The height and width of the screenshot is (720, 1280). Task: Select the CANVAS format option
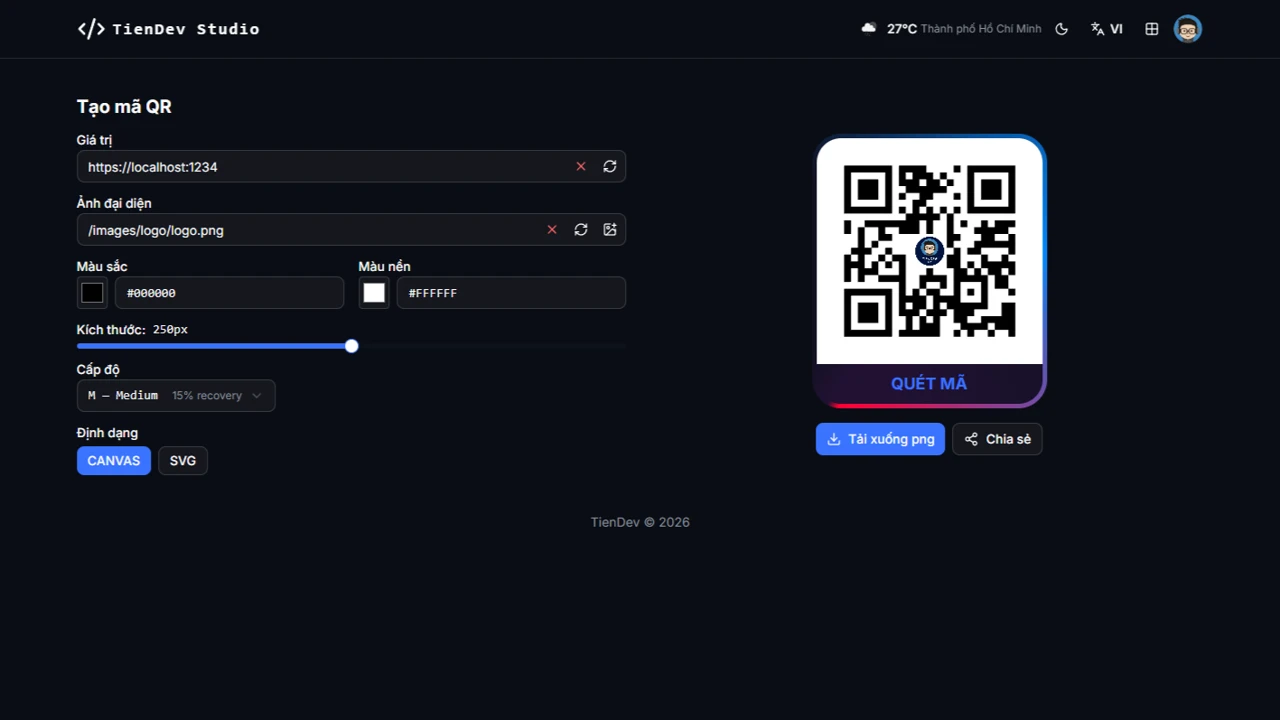coord(113,460)
